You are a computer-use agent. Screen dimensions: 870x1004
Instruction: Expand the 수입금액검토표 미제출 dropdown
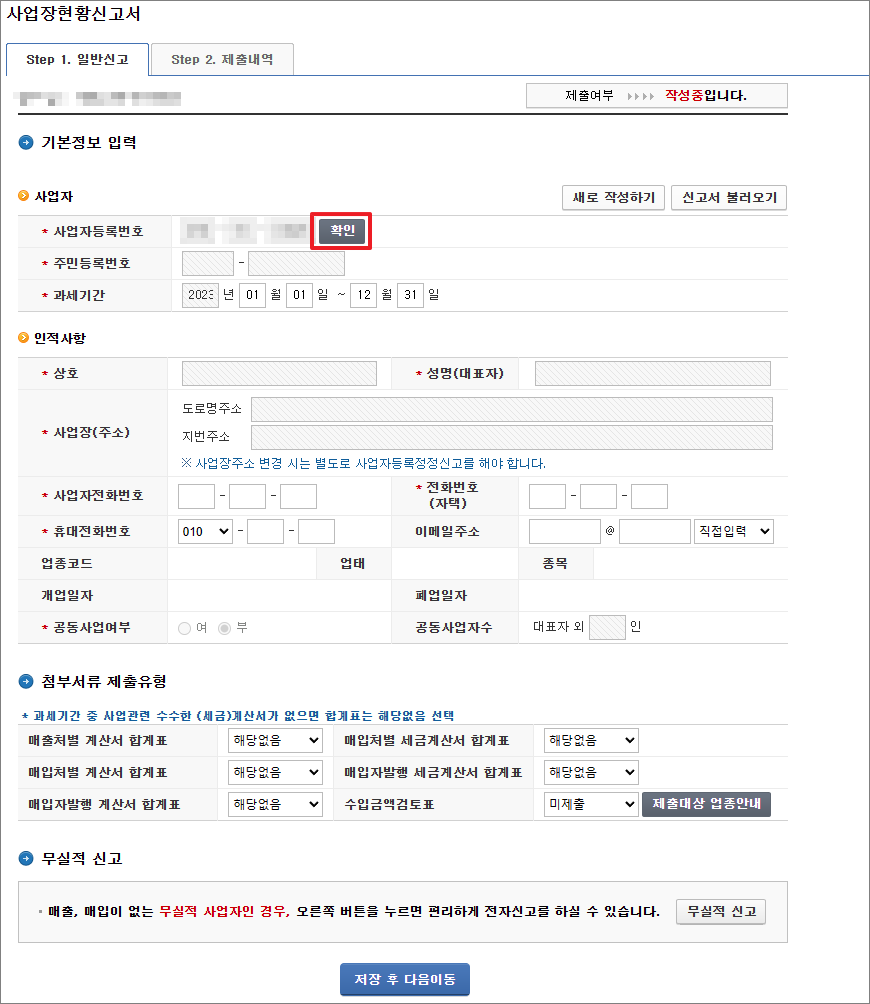point(591,804)
